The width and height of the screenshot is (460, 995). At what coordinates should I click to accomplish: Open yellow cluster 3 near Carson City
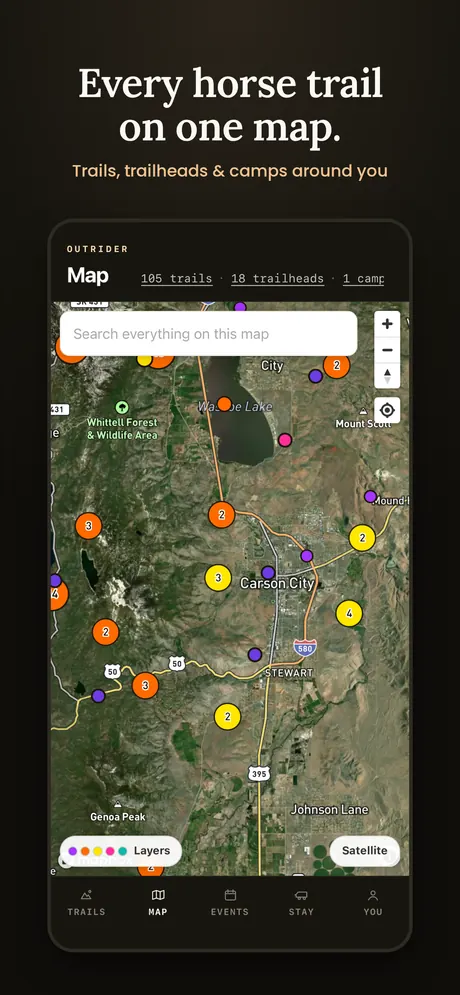(218, 578)
